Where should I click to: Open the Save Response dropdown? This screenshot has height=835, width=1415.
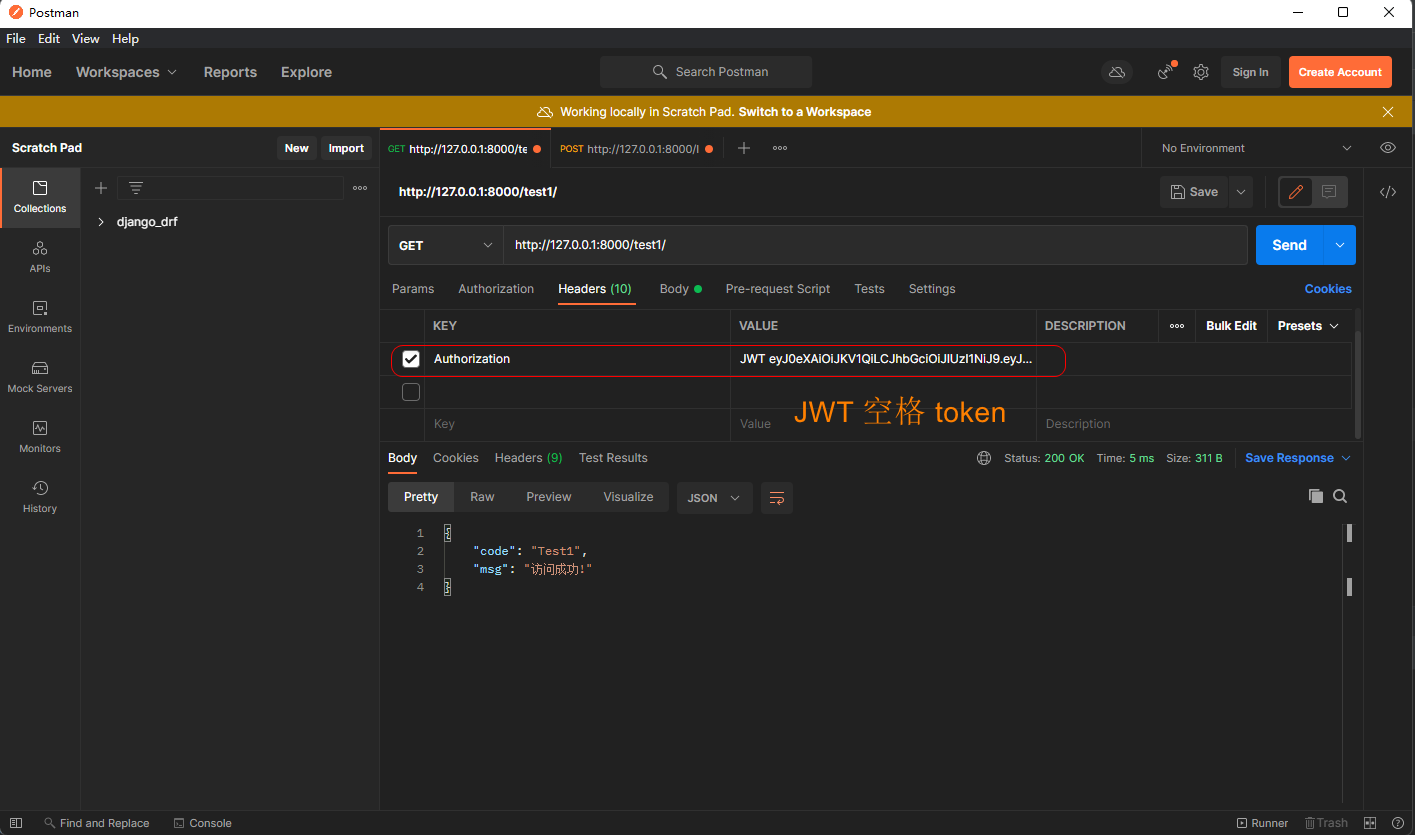[x=1298, y=458]
